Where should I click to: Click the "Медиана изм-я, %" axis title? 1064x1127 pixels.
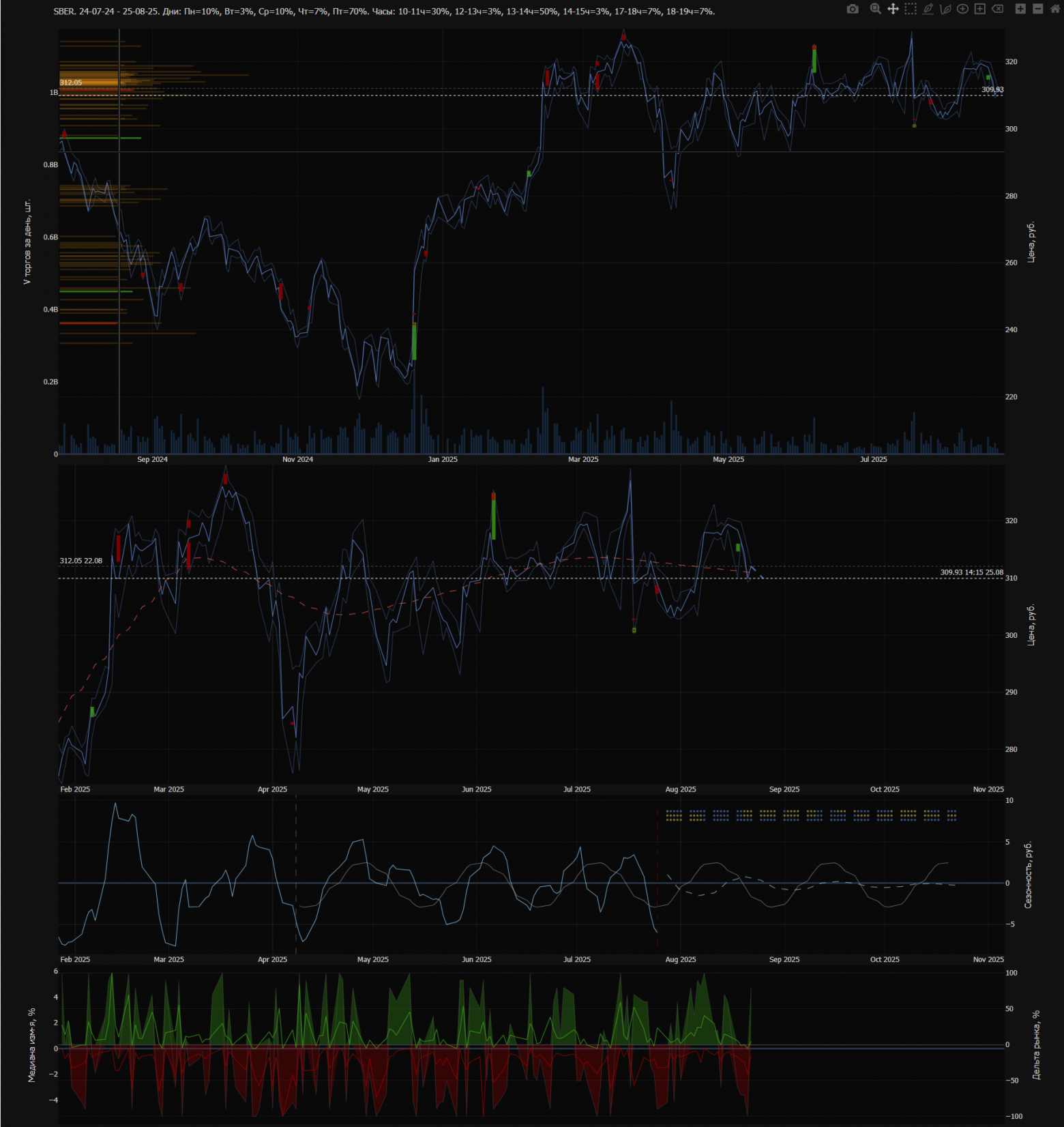click(31, 1045)
